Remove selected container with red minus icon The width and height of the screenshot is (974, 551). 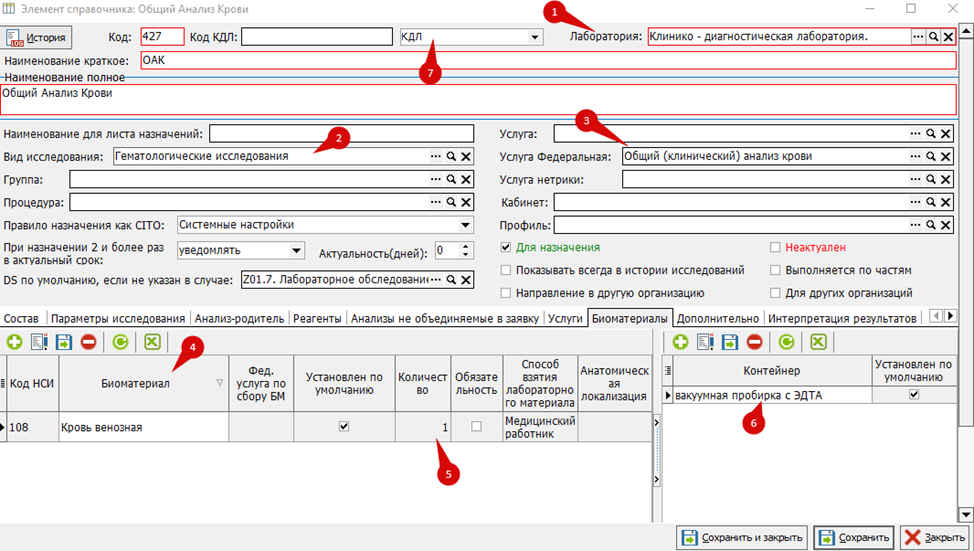point(755,342)
